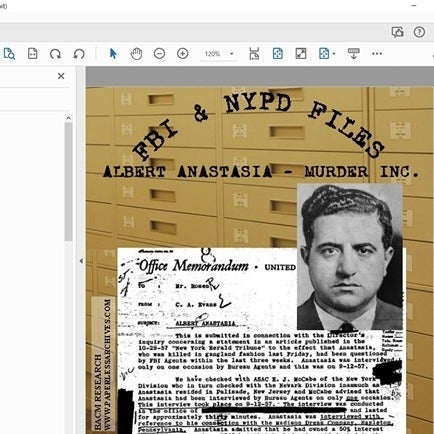Zoom out with the minus button
The height and width of the screenshot is (434, 434).
(159, 54)
